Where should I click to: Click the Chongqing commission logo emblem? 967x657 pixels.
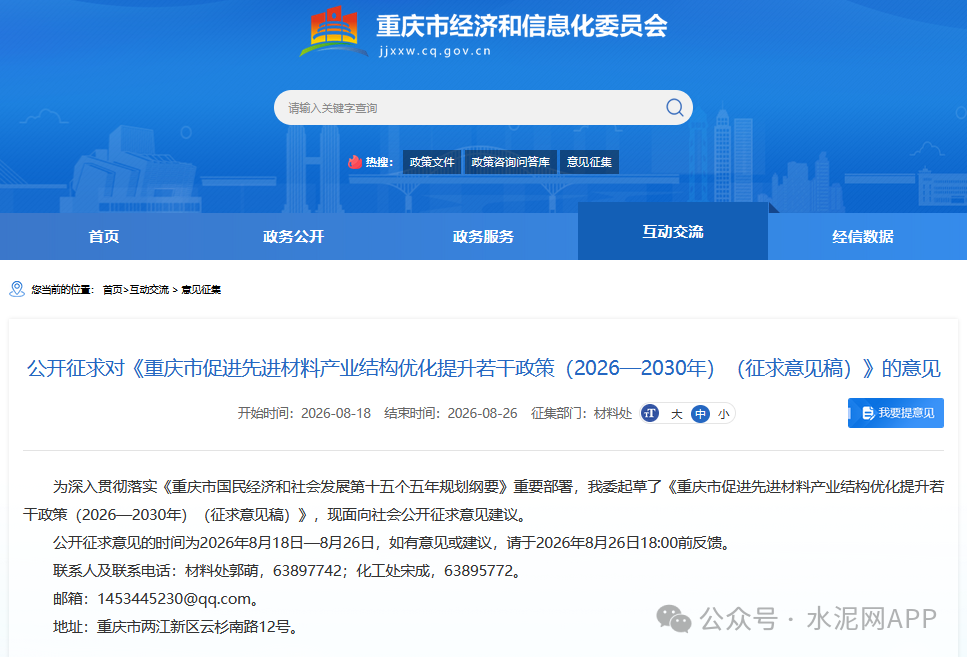click(334, 31)
